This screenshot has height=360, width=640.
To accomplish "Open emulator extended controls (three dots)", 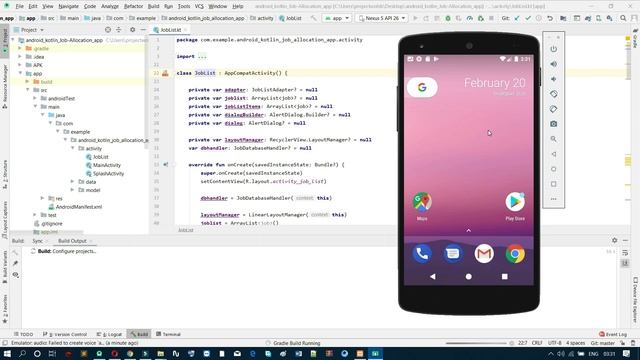I will (x=553, y=199).
